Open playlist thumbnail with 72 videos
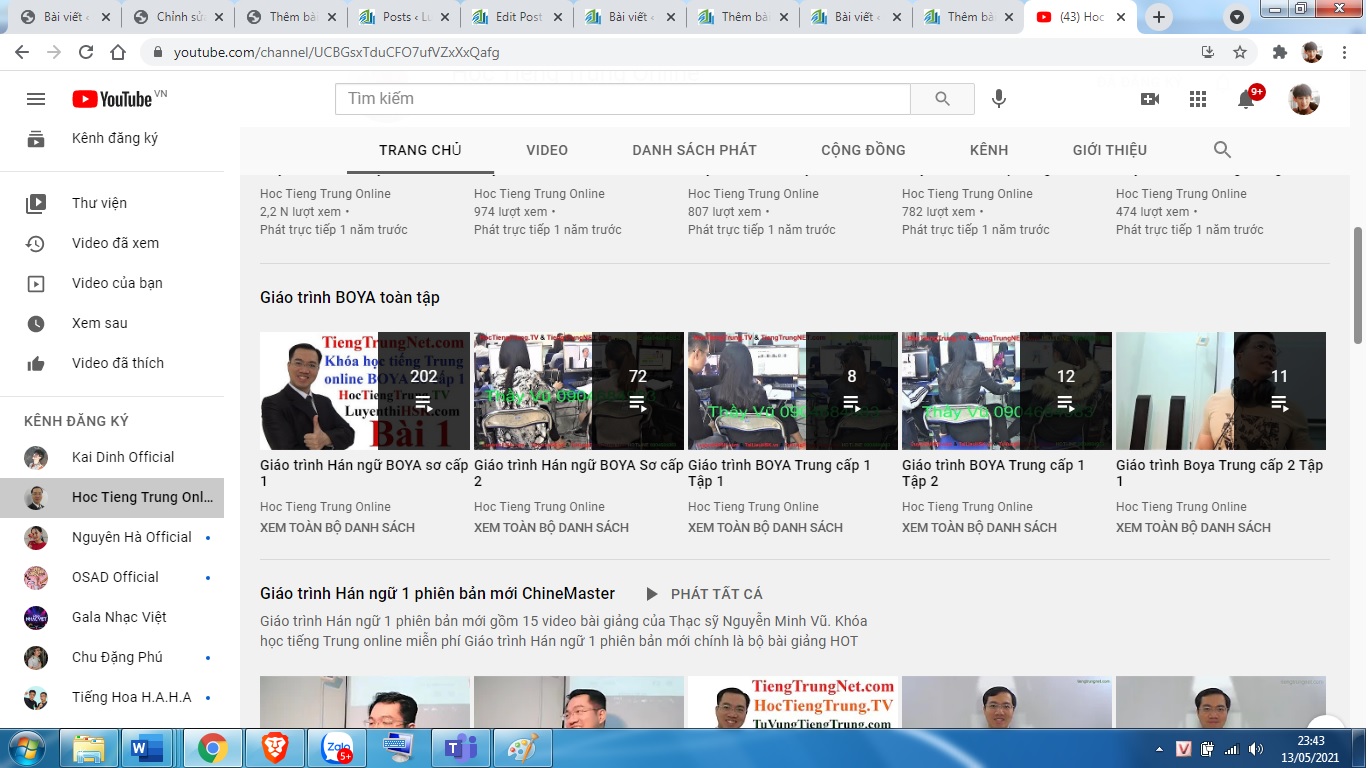1368x768 pixels. pos(579,391)
